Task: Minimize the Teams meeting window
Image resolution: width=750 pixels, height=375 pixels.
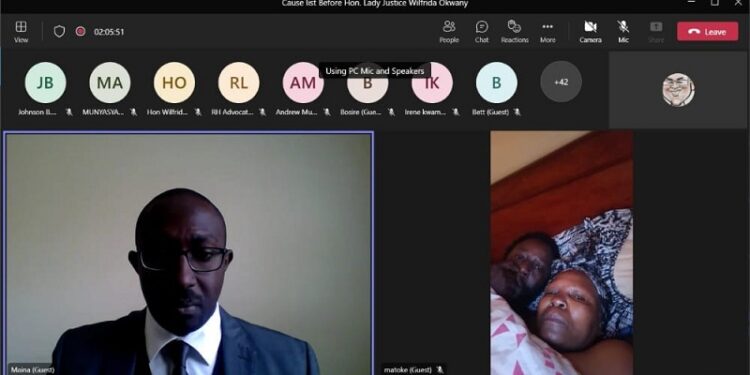Action: pos(691,2)
